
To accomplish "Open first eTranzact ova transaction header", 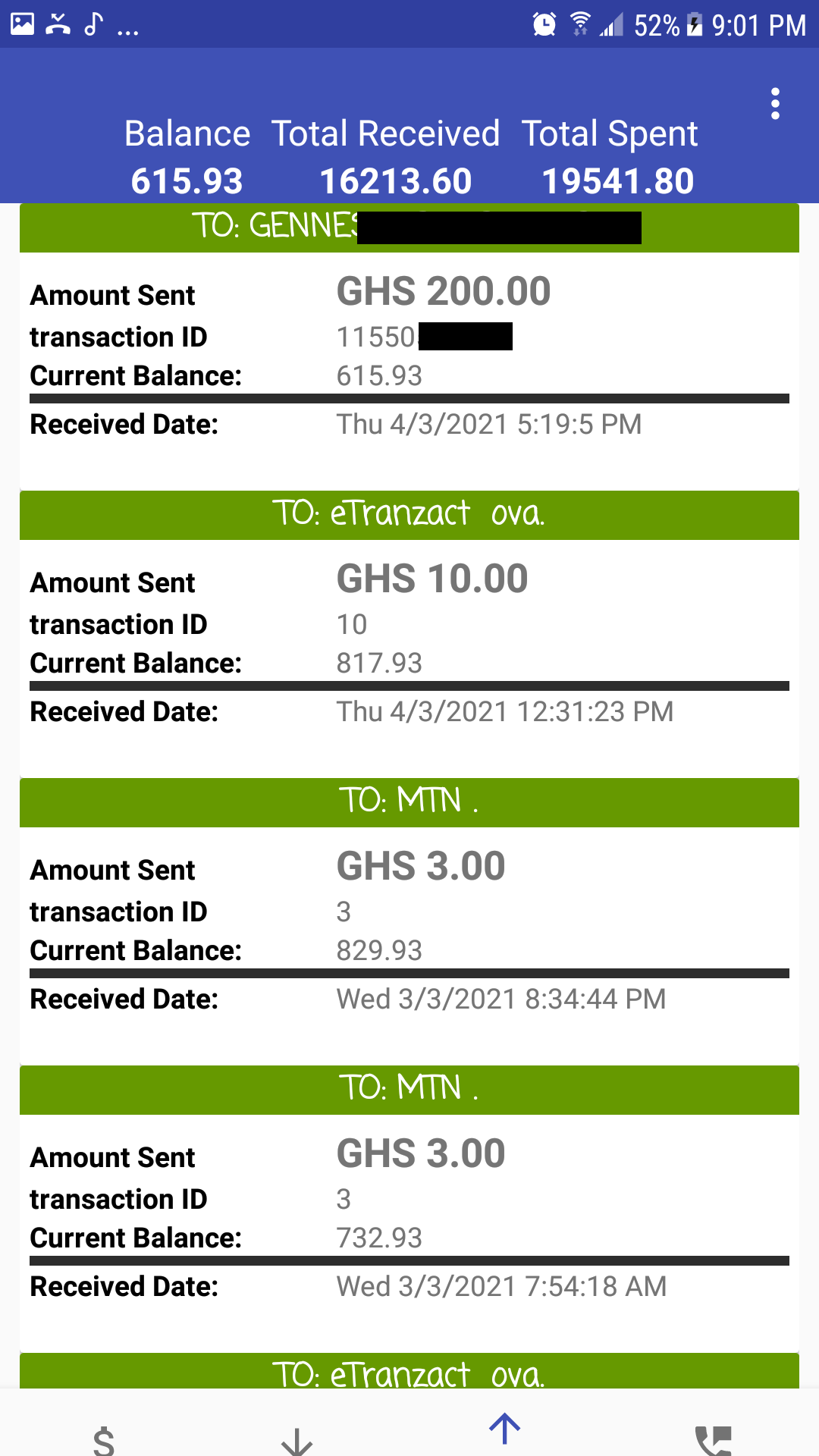I will tap(409, 515).
